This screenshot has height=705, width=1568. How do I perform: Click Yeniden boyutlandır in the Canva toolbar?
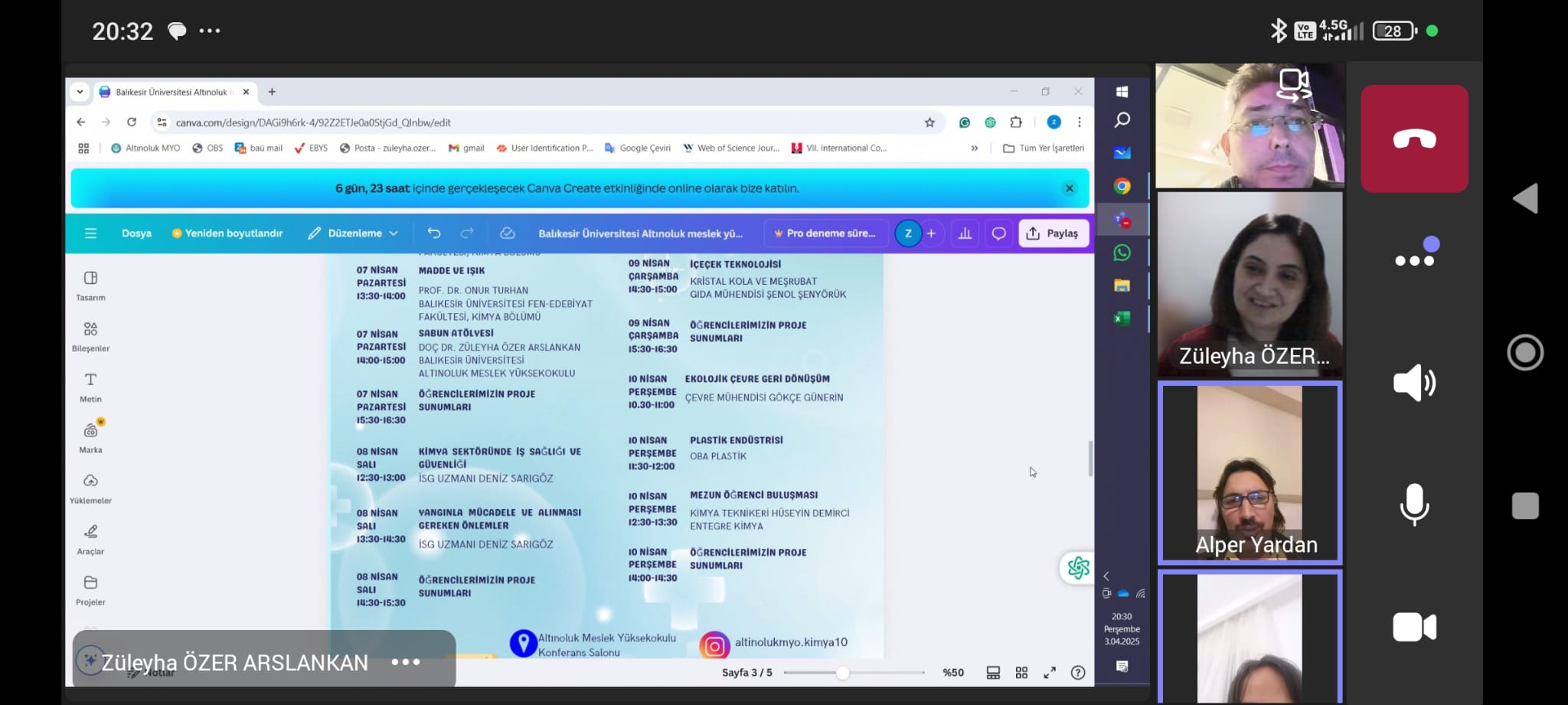point(227,233)
